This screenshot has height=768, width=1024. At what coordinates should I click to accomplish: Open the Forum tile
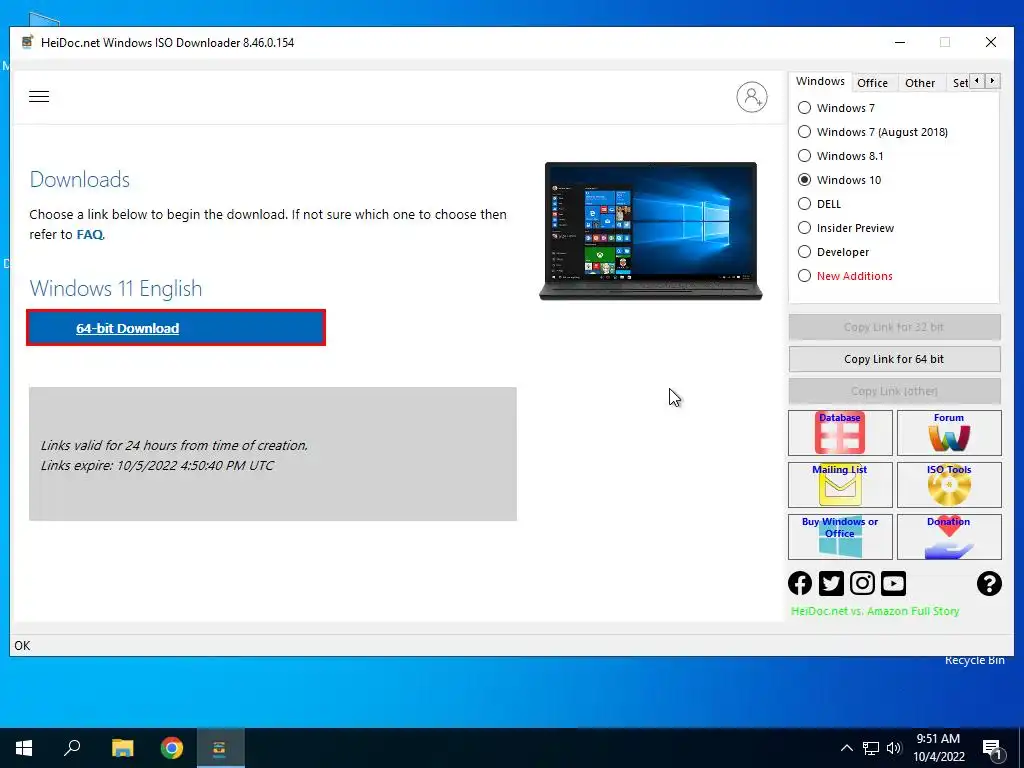[x=949, y=432]
